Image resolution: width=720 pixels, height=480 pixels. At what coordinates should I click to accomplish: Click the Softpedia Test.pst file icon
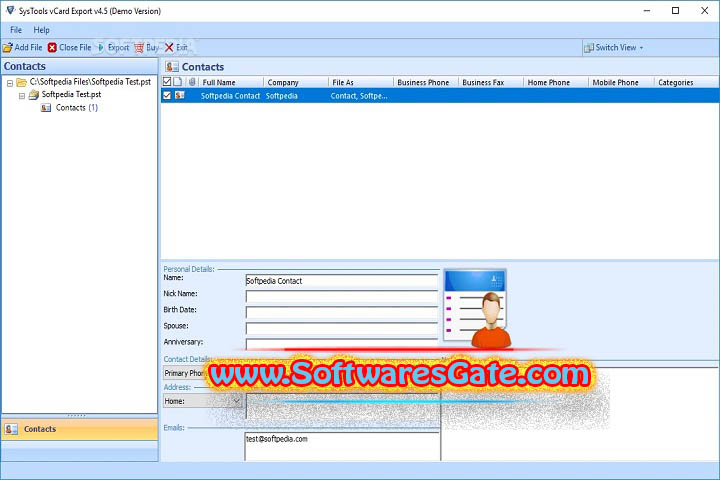(x=34, y=95)
